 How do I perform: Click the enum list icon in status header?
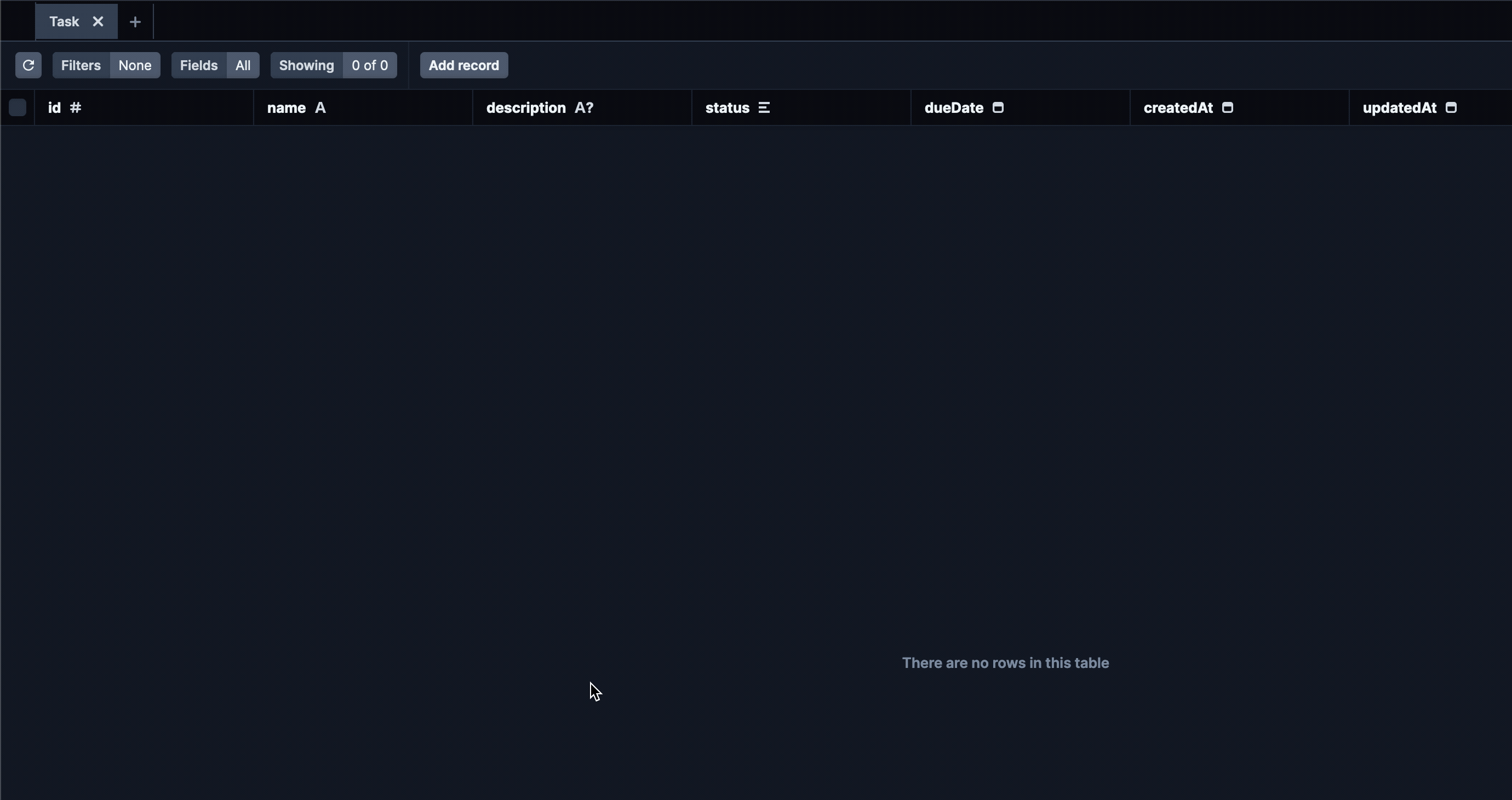tap(764, 107)
